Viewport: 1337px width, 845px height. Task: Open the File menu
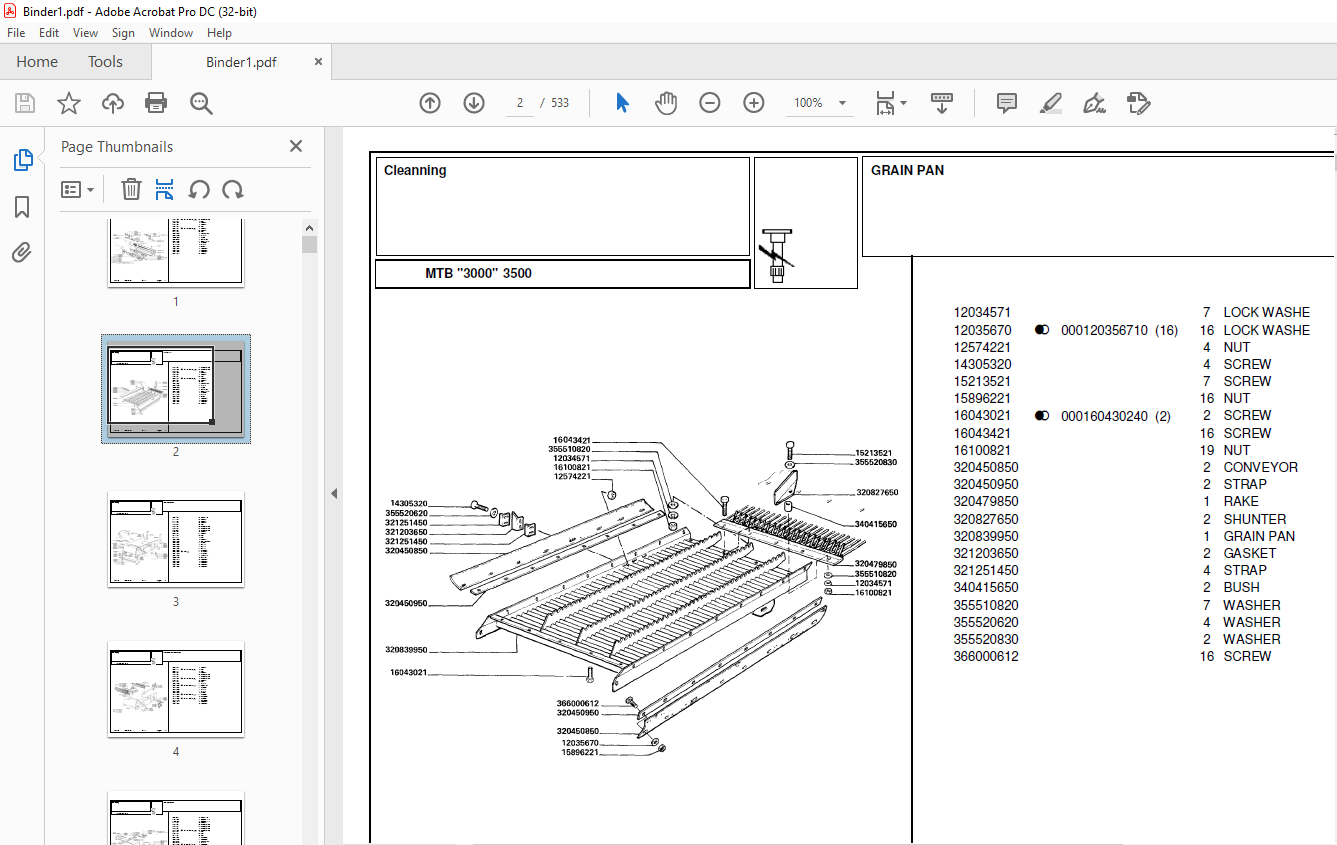pos(16,33)
